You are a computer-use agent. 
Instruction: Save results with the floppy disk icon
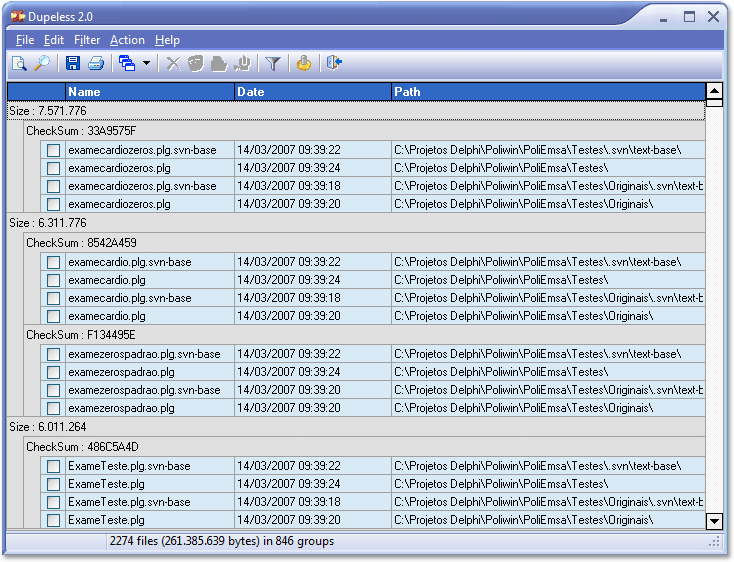[x=73, y=63]
